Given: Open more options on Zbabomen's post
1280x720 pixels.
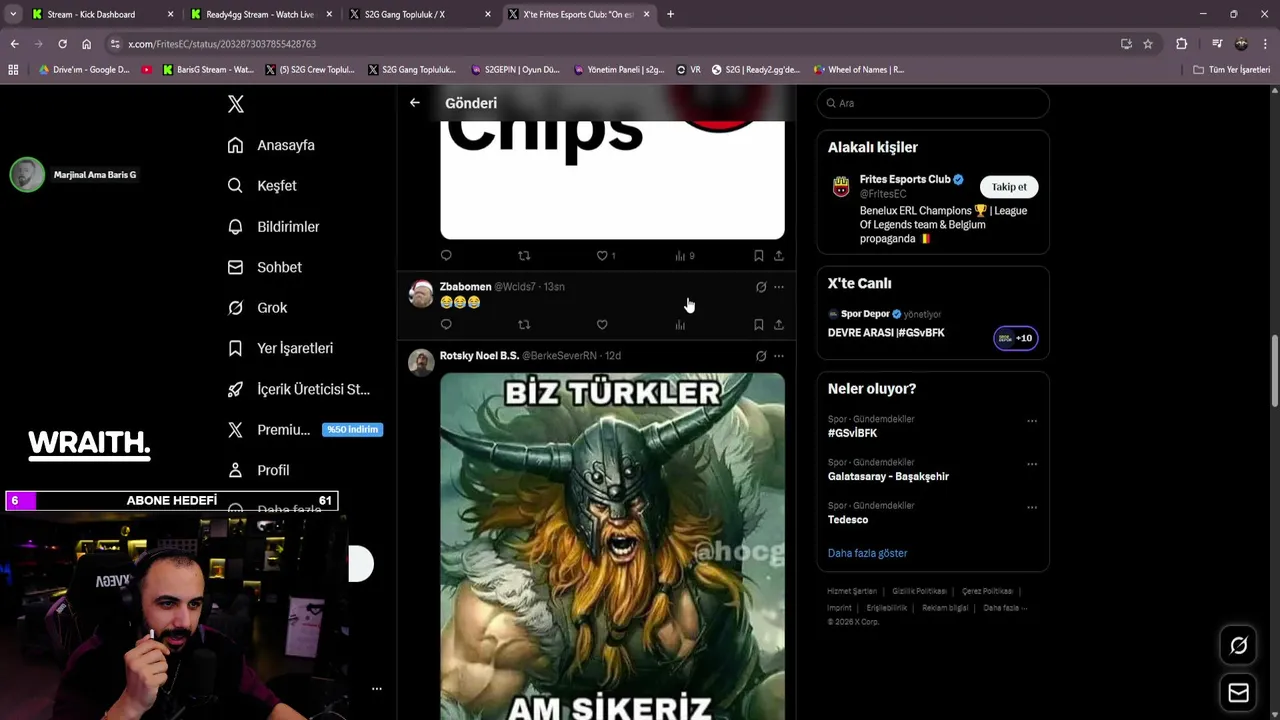Looking at the screenshot, I should click(x=779, y=287).
